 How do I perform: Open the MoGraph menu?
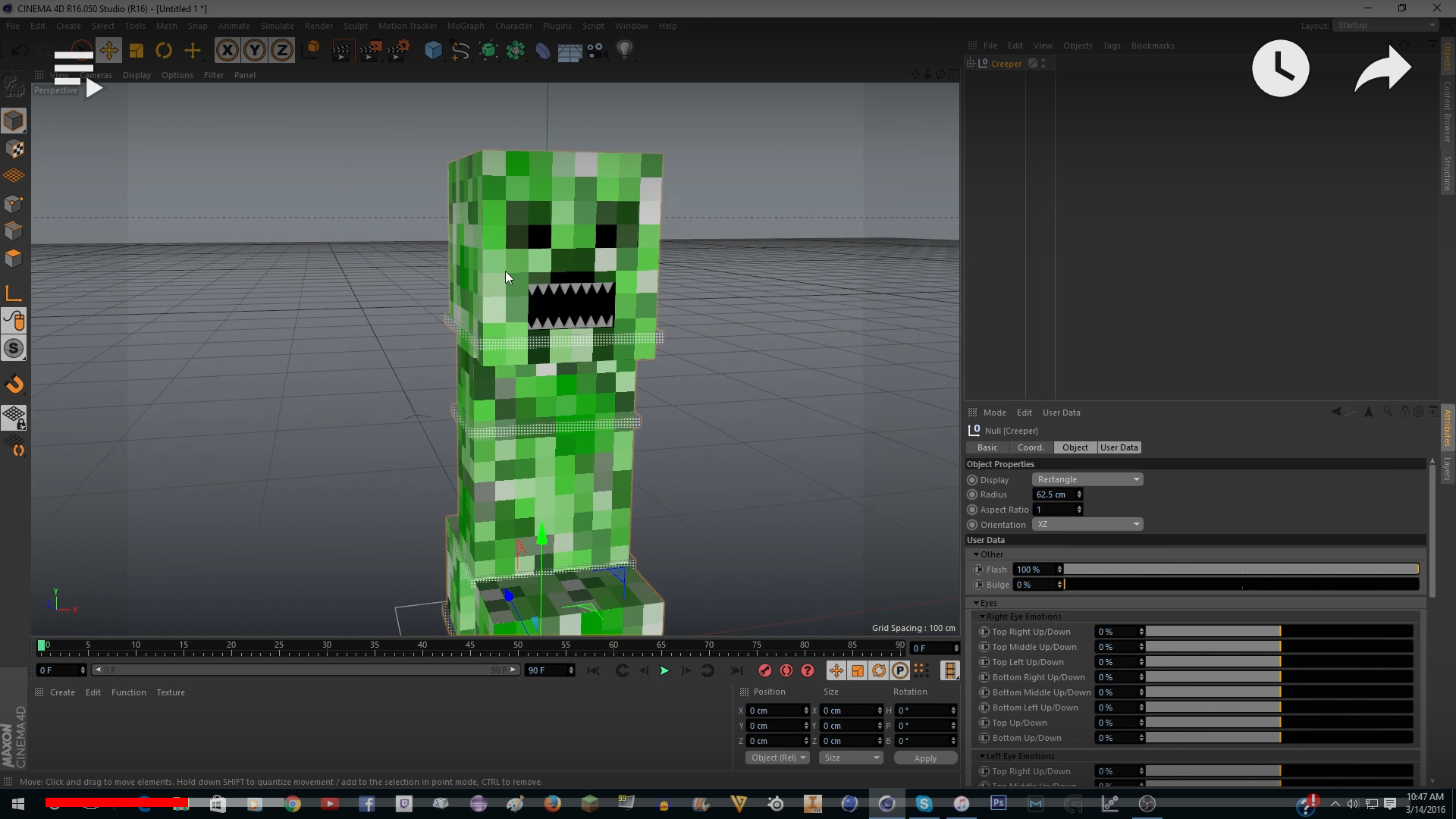pos(466,26)
